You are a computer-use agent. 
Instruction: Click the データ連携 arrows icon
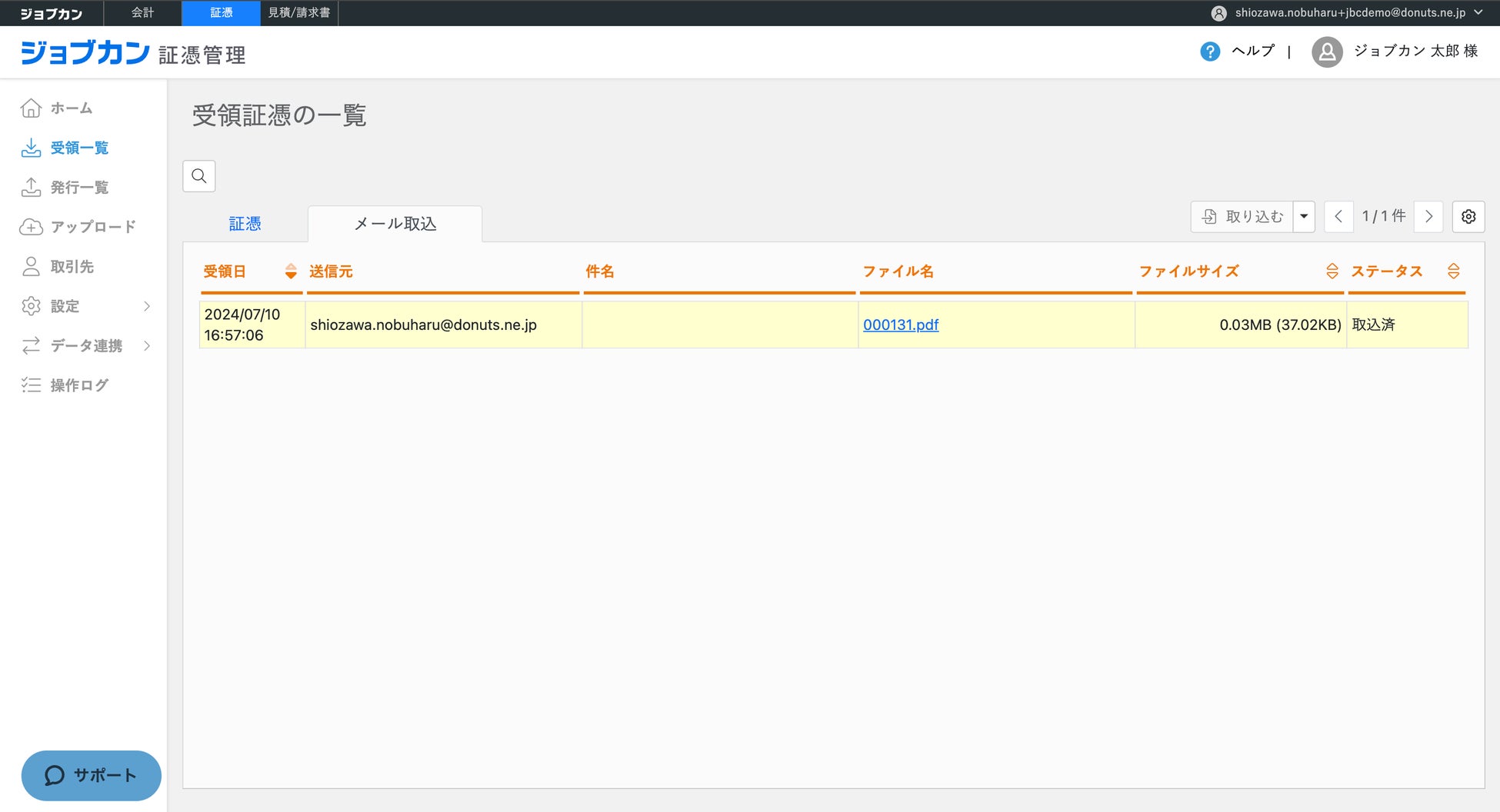coord(31,345)
